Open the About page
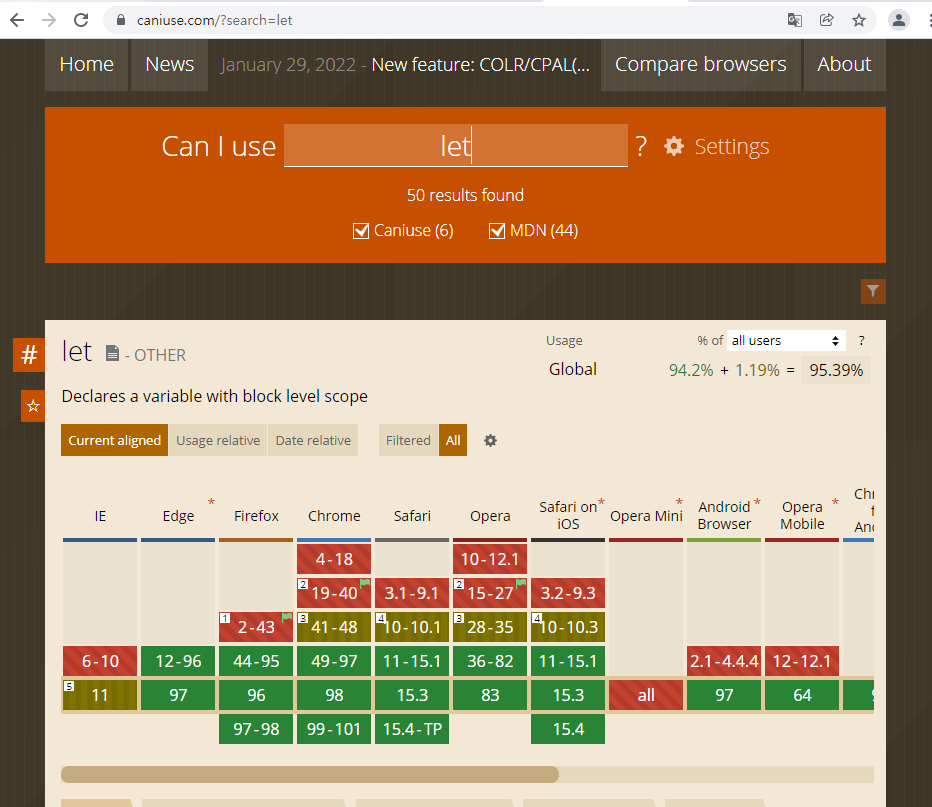 point(844,64)
